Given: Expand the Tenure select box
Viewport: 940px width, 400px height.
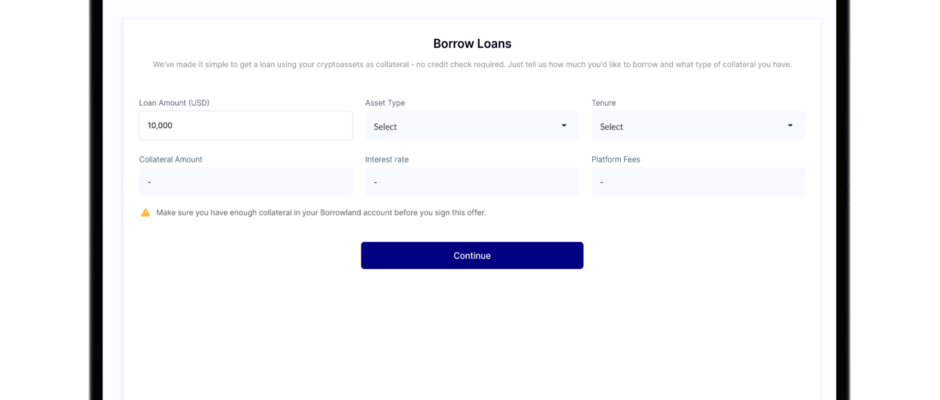Looking at the screenshot, I should click(x=698, y=126).
